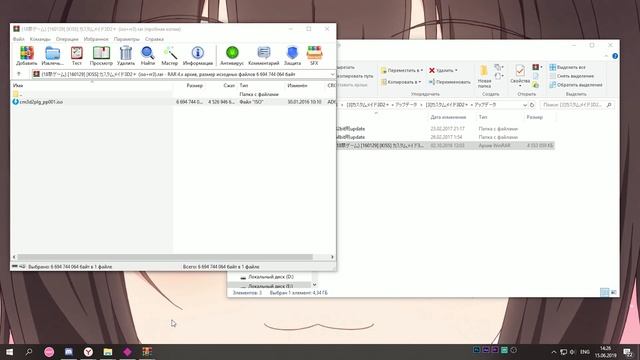Select the folder dated 23.02.2017 in Explorer

pos(445,129)
